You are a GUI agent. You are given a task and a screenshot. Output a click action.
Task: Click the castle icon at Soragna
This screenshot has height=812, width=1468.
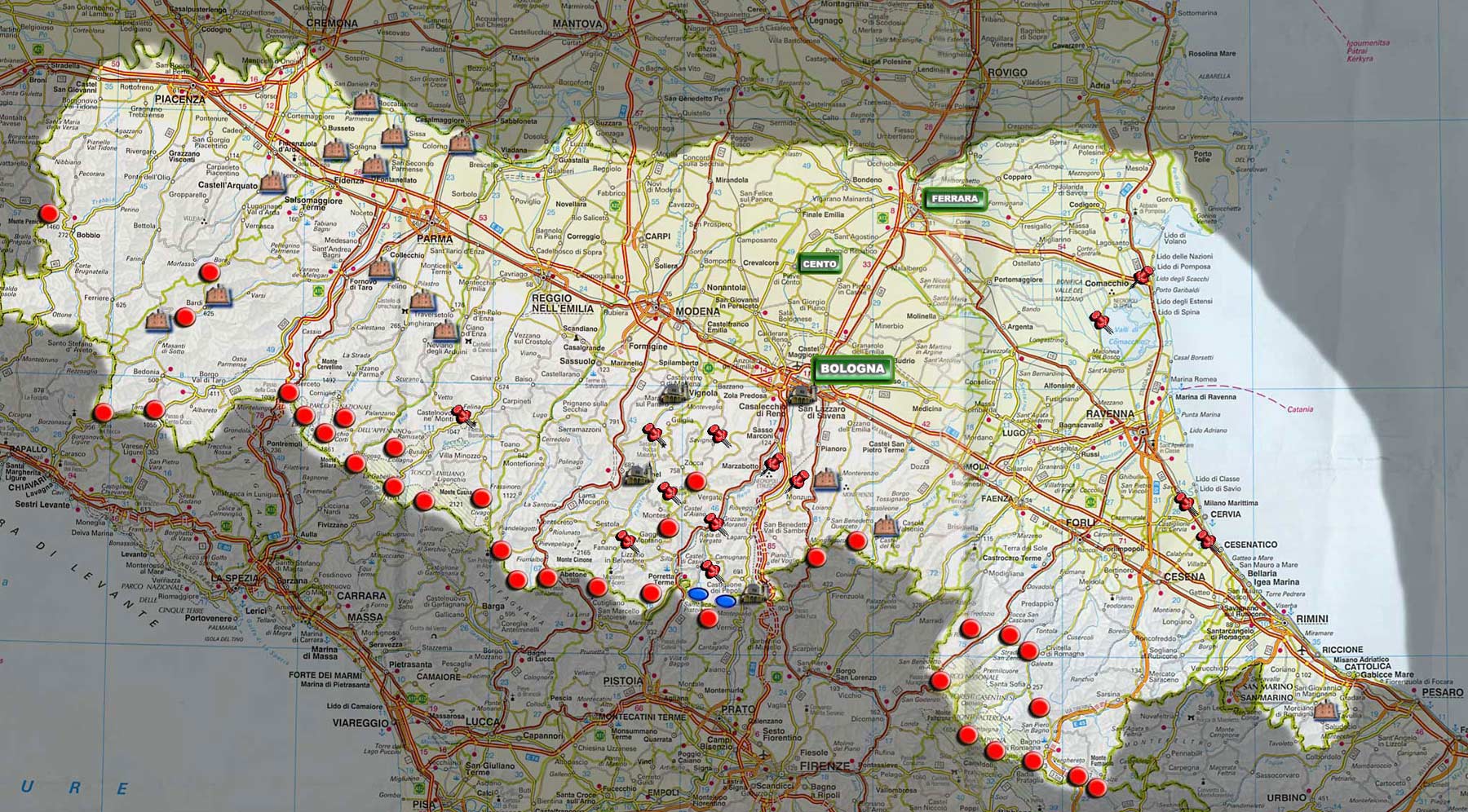(335, 150)
